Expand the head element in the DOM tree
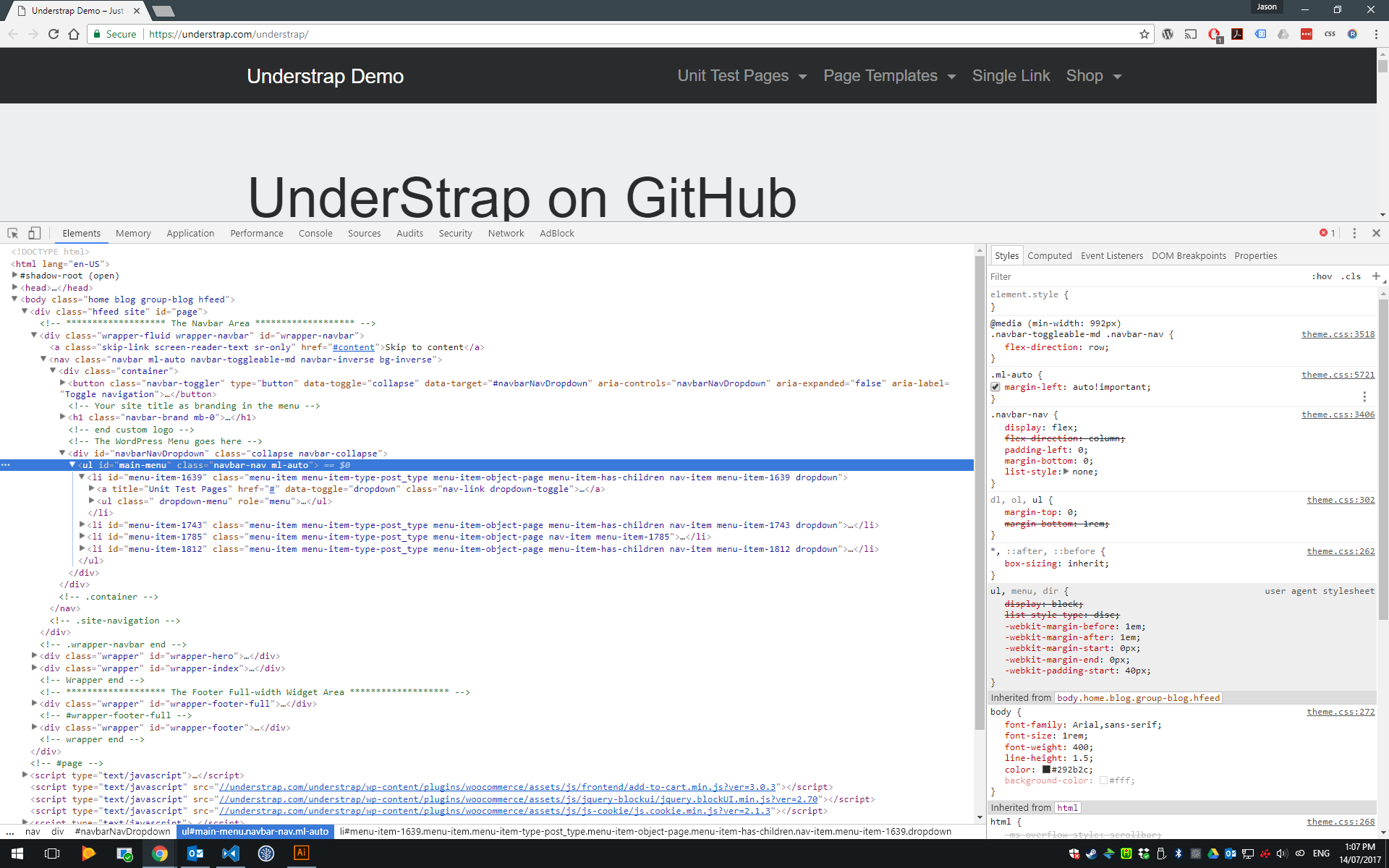This screenshot has width=1389, height=868. pos(16,287)
